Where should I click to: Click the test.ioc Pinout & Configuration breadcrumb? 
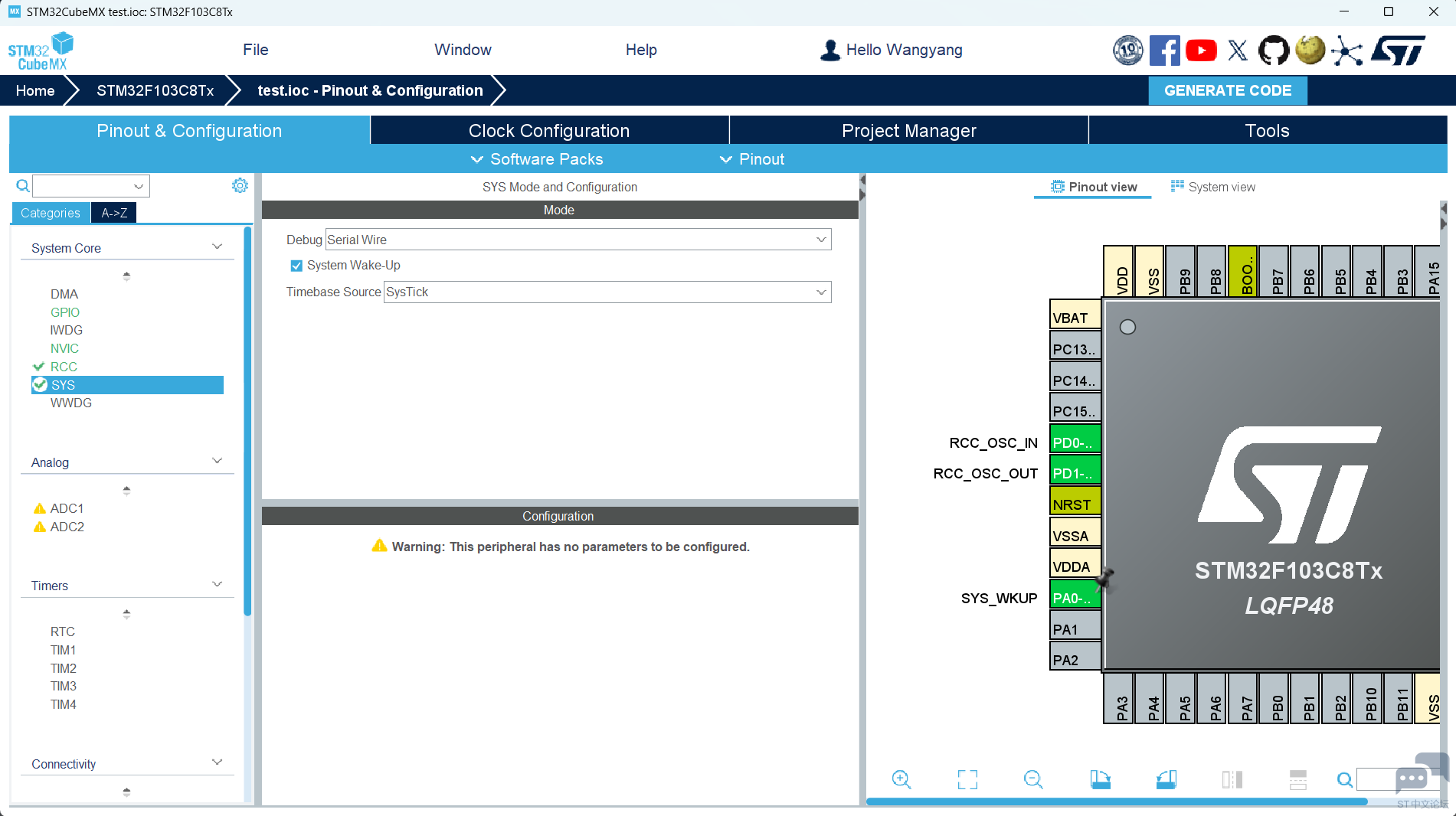point(370,90)
